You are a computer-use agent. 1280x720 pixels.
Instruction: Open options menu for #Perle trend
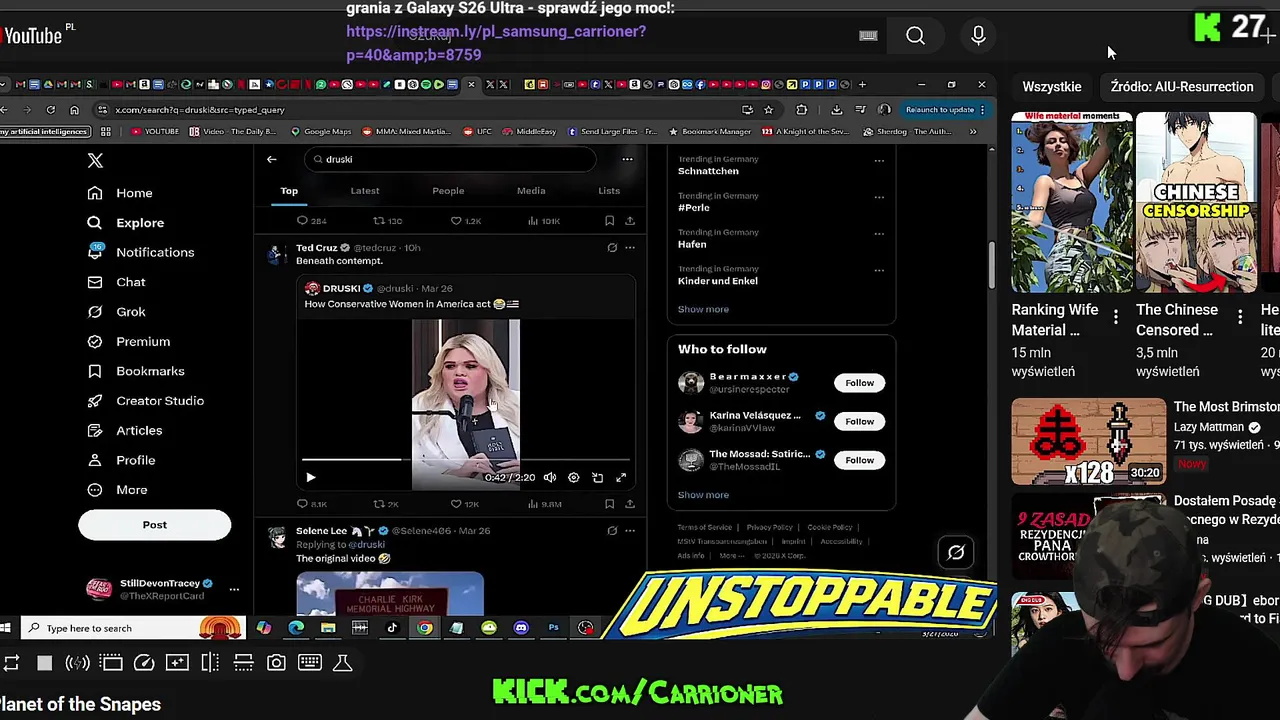point(879,197)
